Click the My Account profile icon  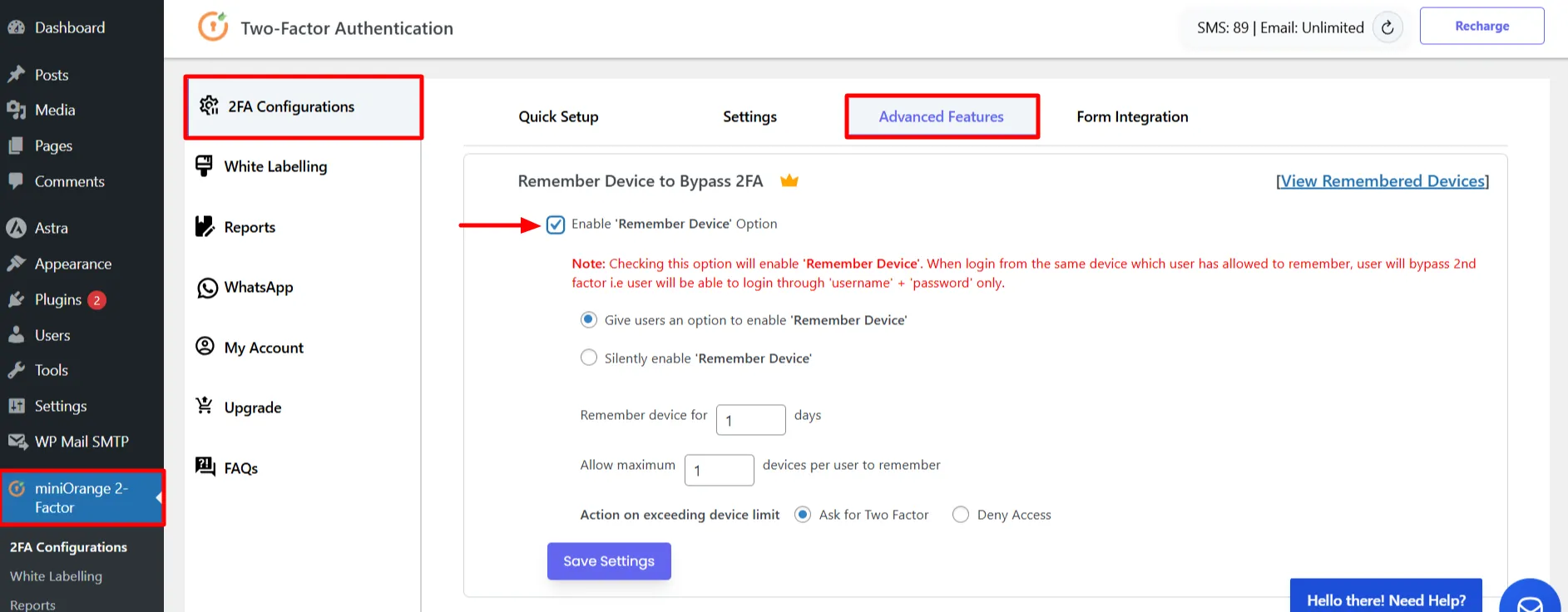(x=205, y=346)
